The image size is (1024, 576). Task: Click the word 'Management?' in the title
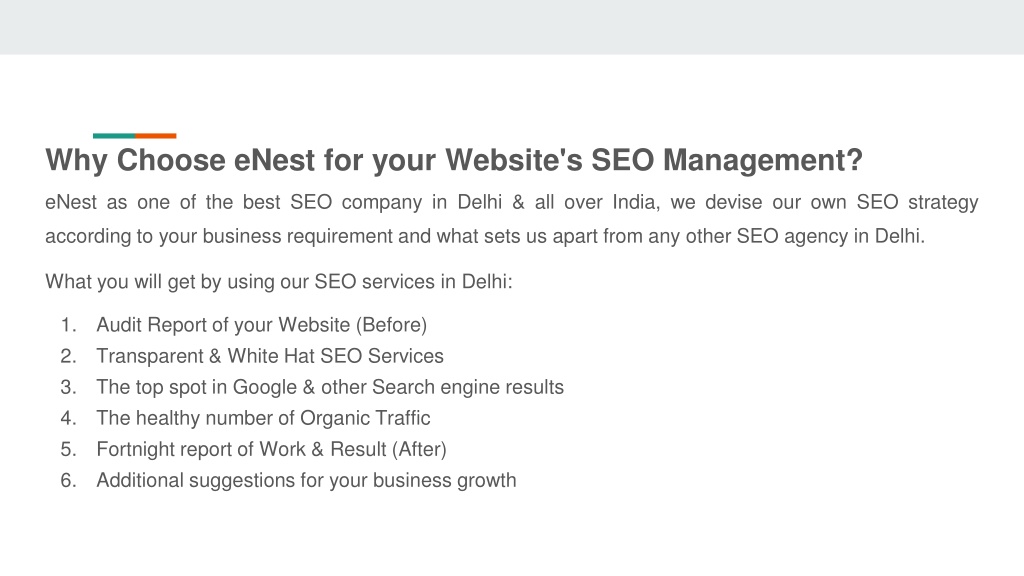click(x=763, y=161)
